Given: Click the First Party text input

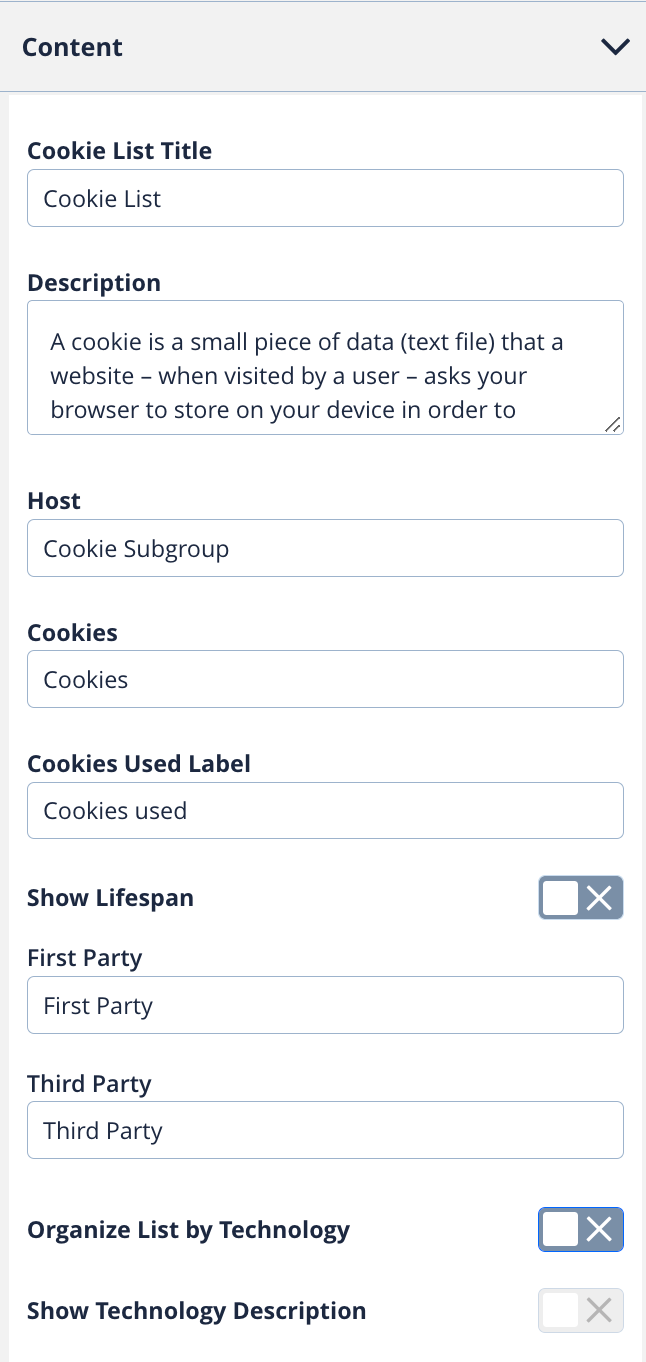Looking at the screenshot, I should tap(325, 1005).
